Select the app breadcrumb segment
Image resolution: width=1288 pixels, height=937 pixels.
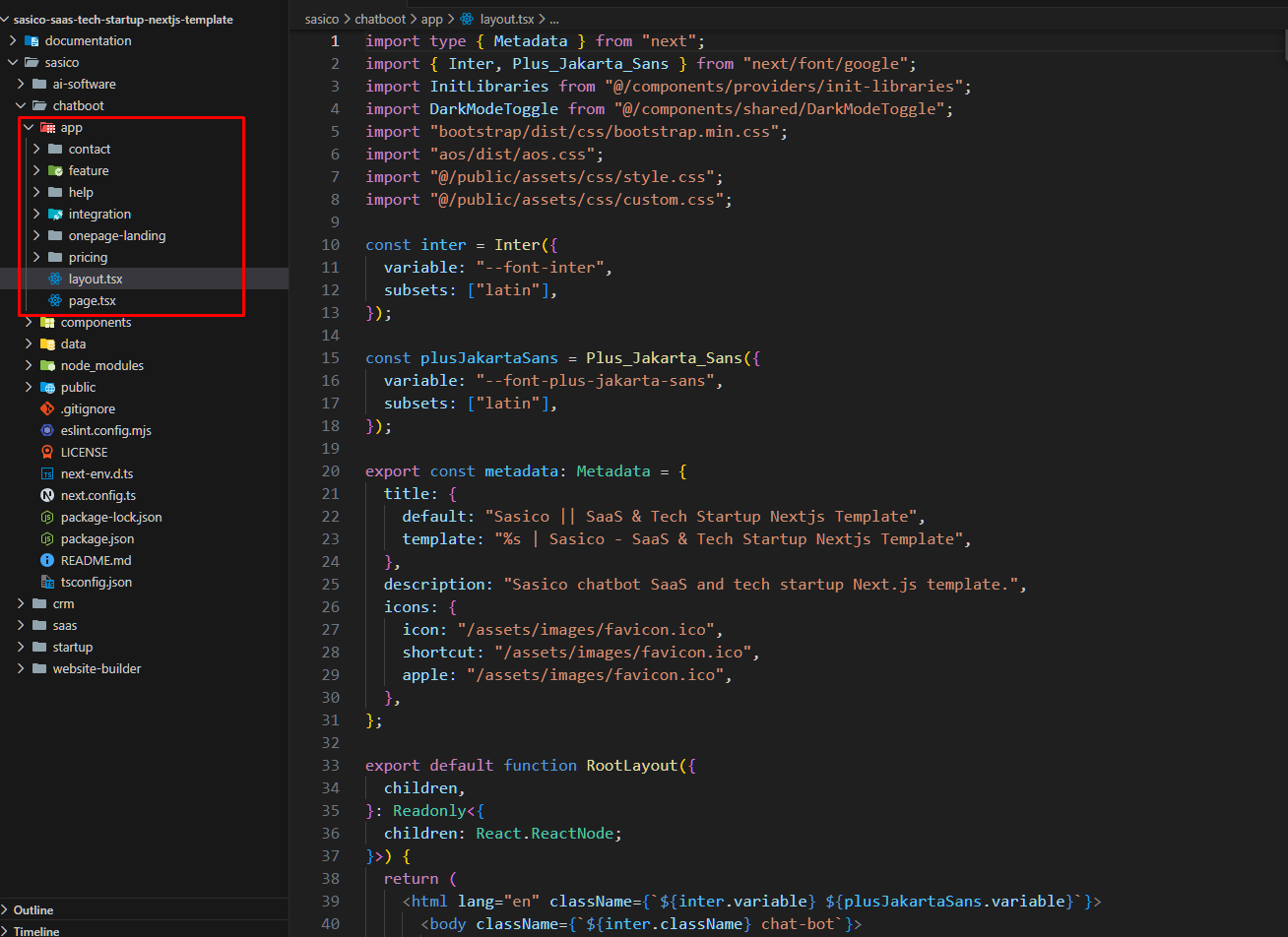coord(432,19)
